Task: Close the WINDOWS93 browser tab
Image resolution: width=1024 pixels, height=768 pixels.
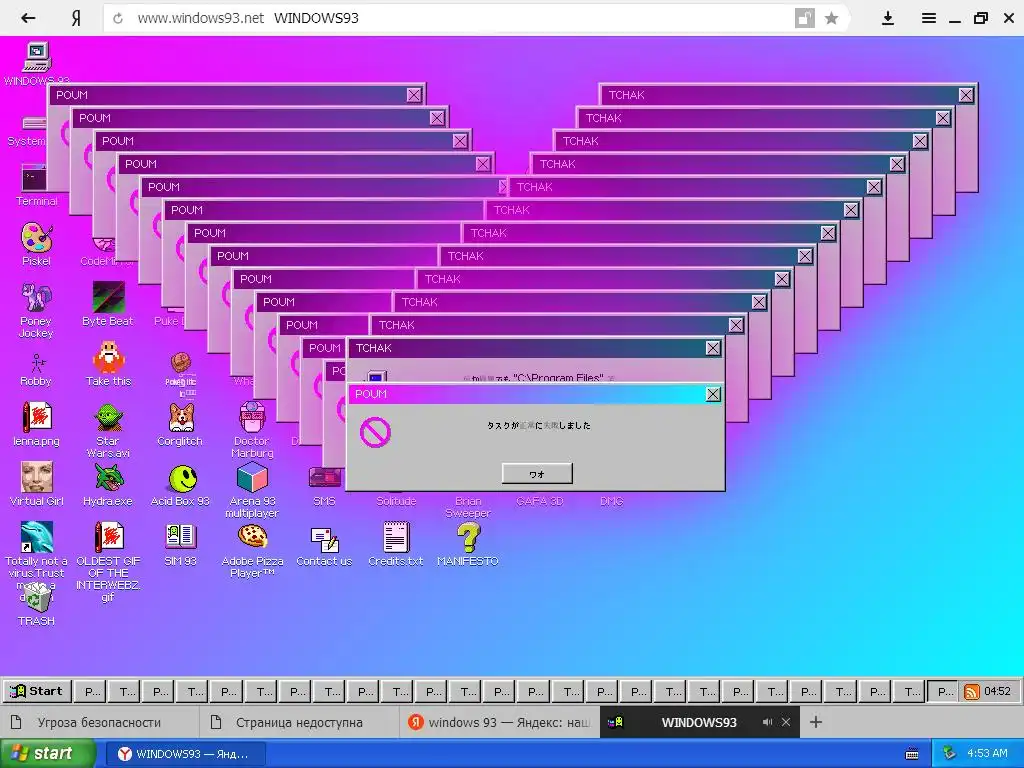Action: (x=786, y=722)
